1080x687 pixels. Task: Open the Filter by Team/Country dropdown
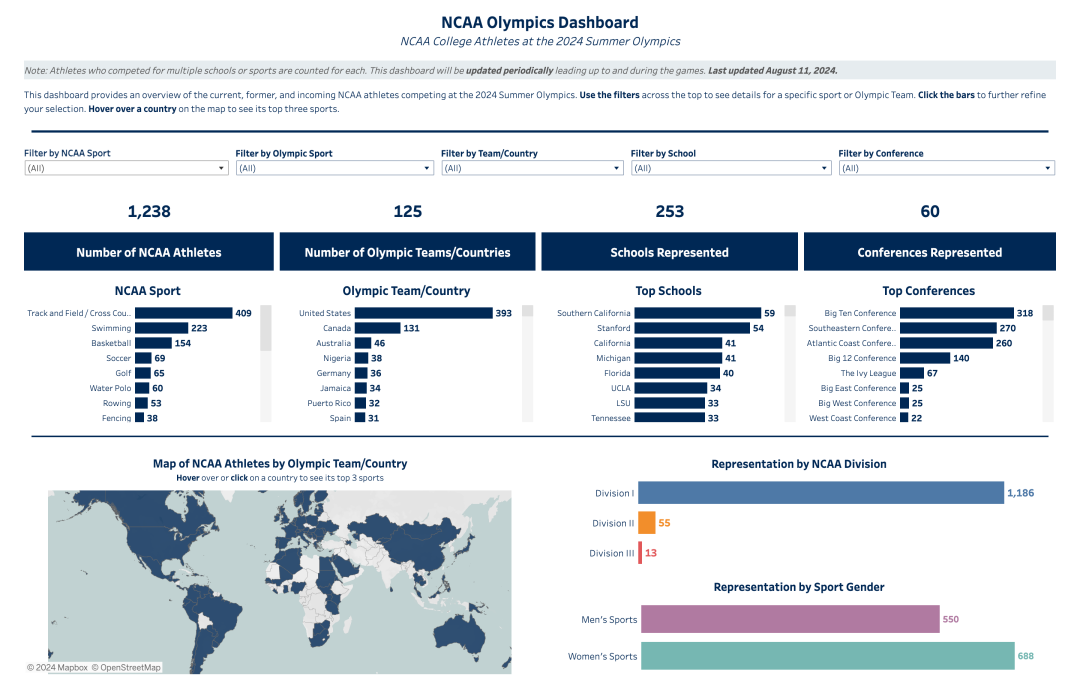tap(532, 168)
